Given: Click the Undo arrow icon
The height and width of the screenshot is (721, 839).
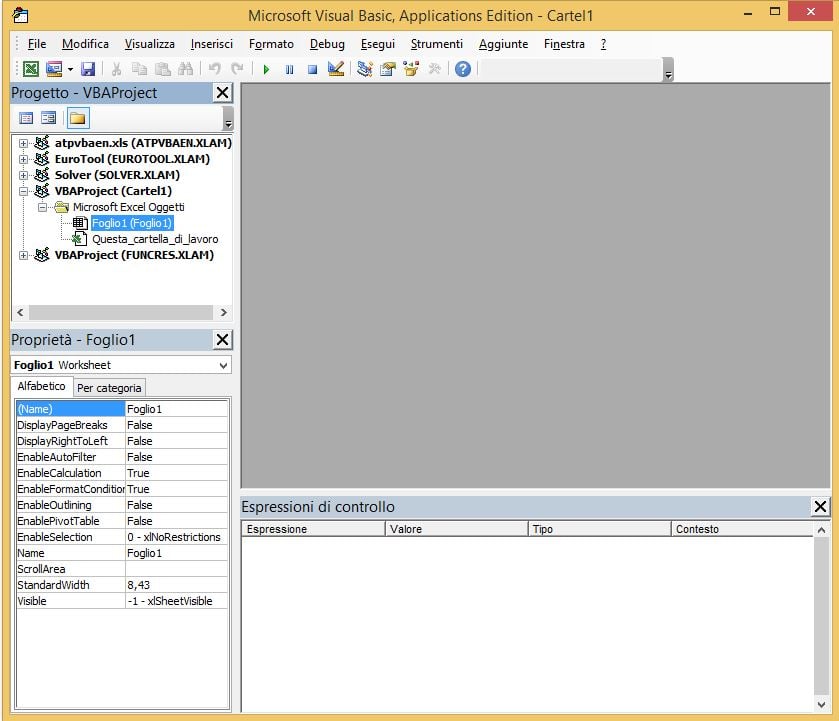Looking at the screenshot, I should 215,69.
